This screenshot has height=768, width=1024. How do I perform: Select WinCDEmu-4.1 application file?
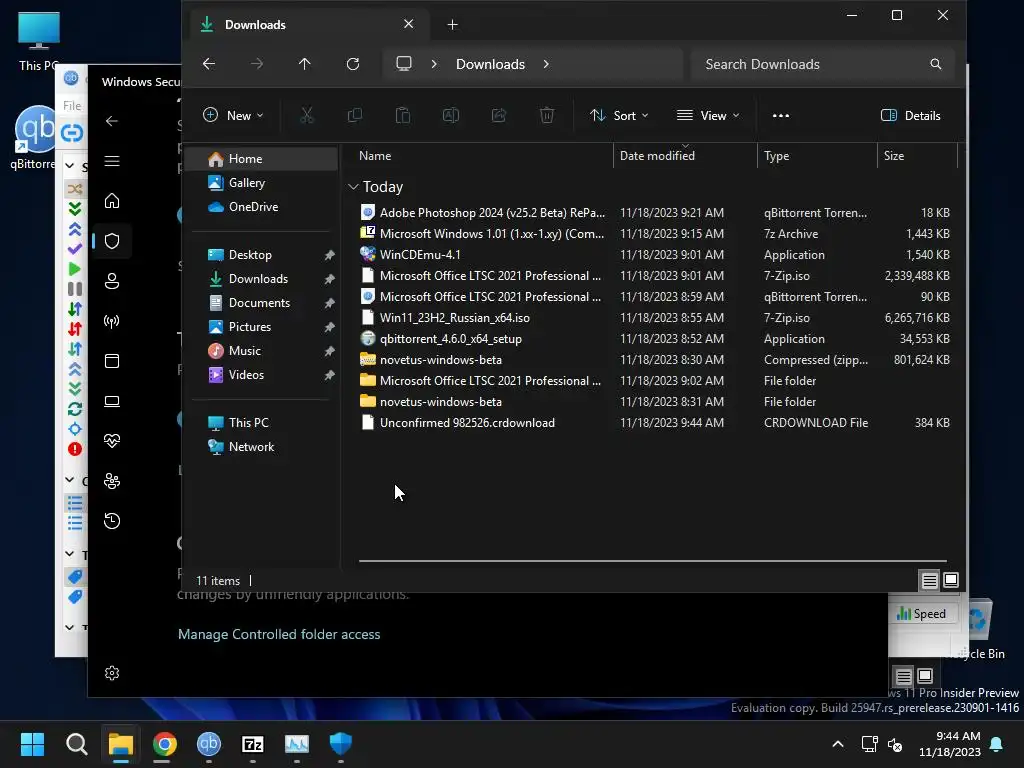(654, 255)
